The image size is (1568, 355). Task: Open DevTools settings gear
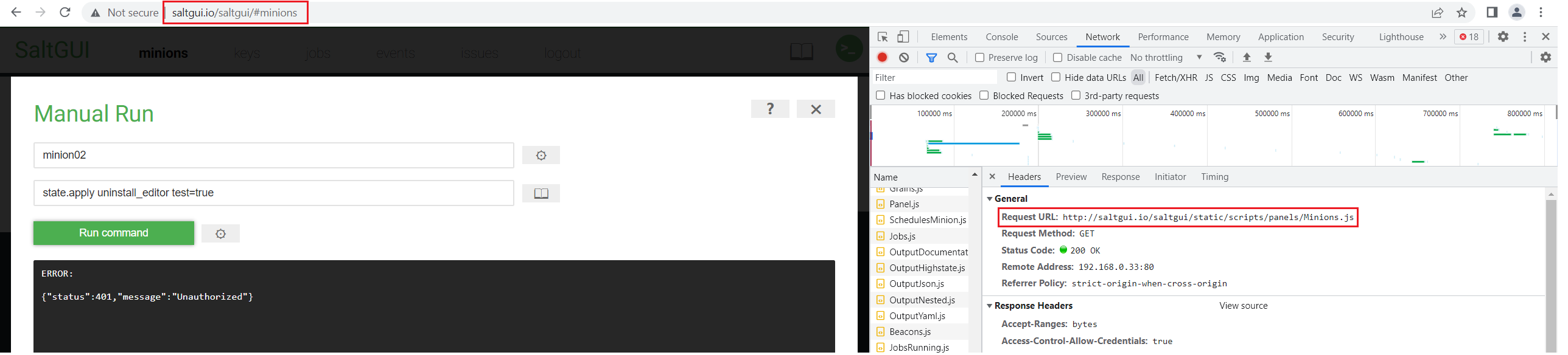(x=1503, y=36)
